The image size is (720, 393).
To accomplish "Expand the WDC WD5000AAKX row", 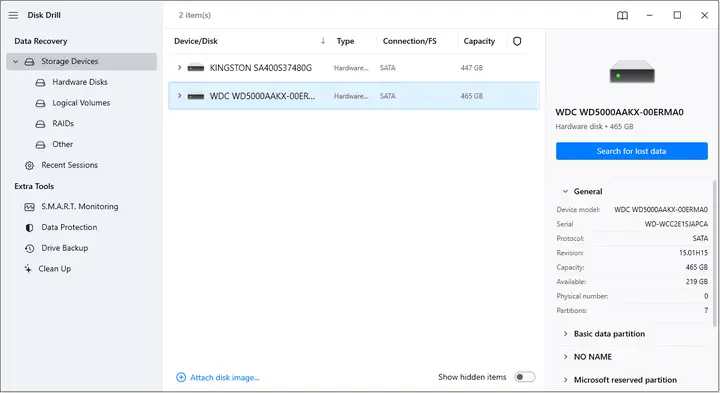I will [x=180, y=96].
